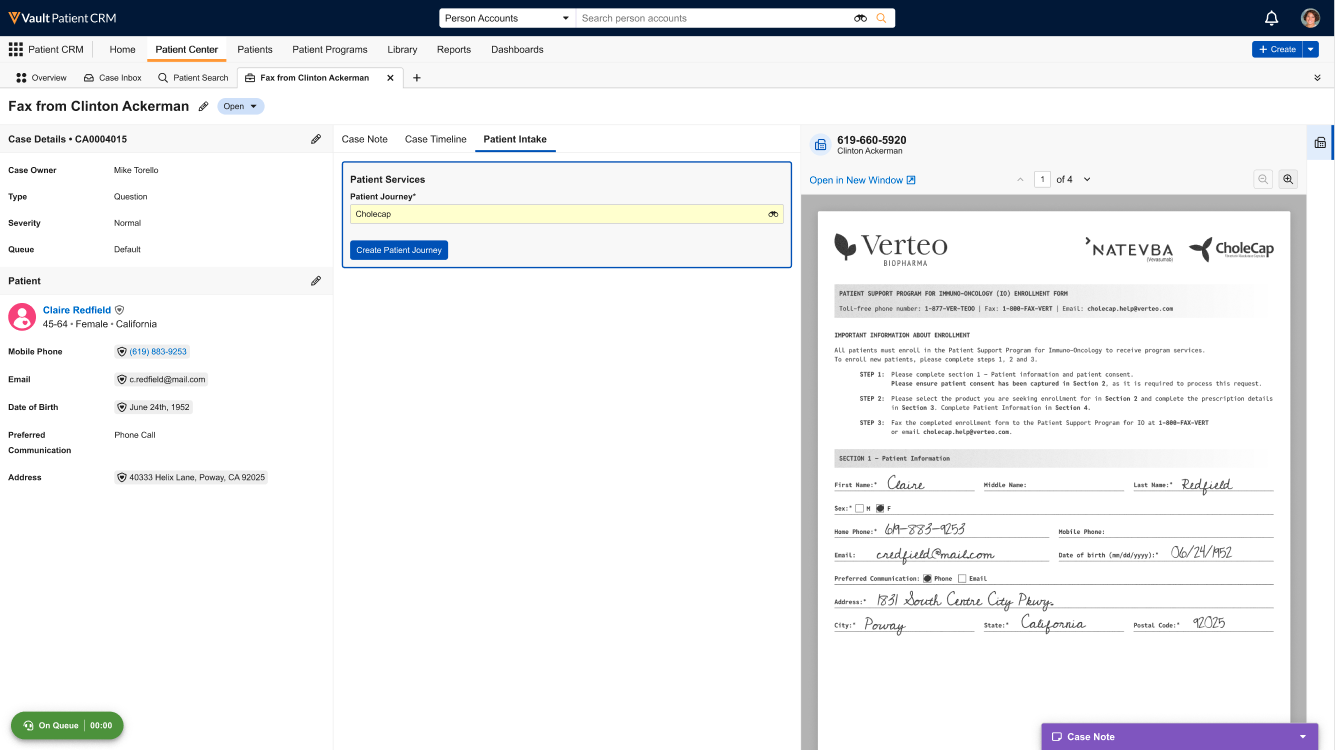Open a new tab with the plus icon
This screenshot has width=1335, height=750.
tap(417, 78)
